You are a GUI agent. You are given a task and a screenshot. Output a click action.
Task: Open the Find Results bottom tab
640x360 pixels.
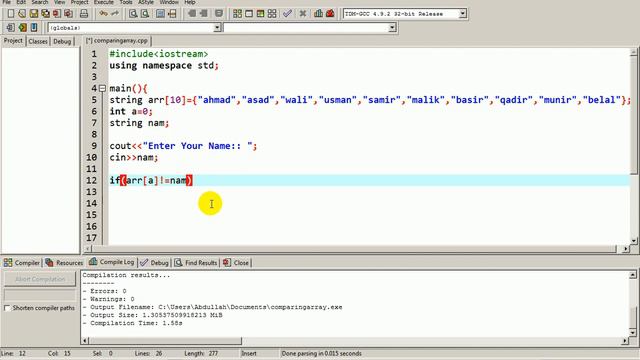click(x=196, y=262)
